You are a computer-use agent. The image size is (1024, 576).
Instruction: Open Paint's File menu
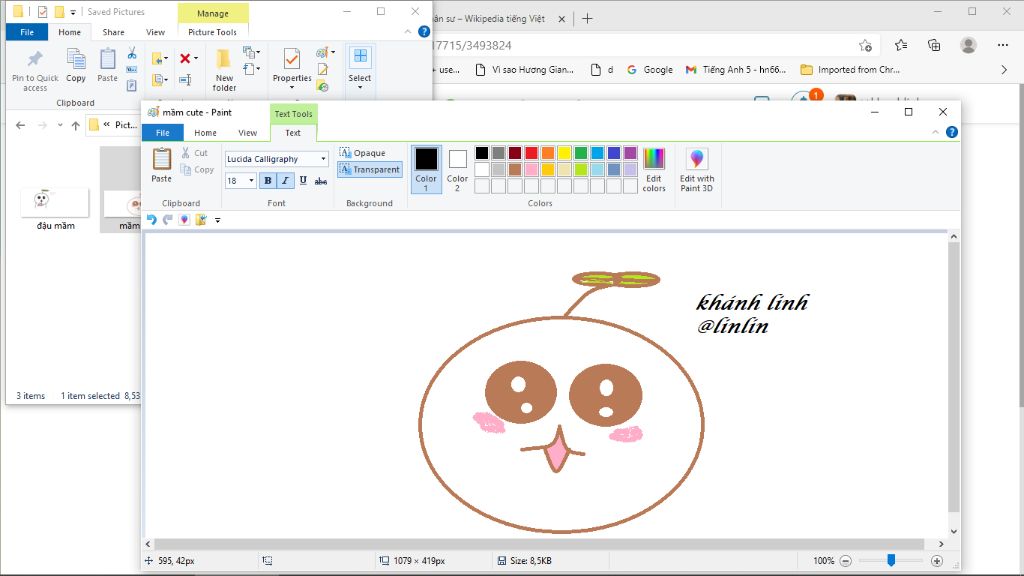point(163,132)
